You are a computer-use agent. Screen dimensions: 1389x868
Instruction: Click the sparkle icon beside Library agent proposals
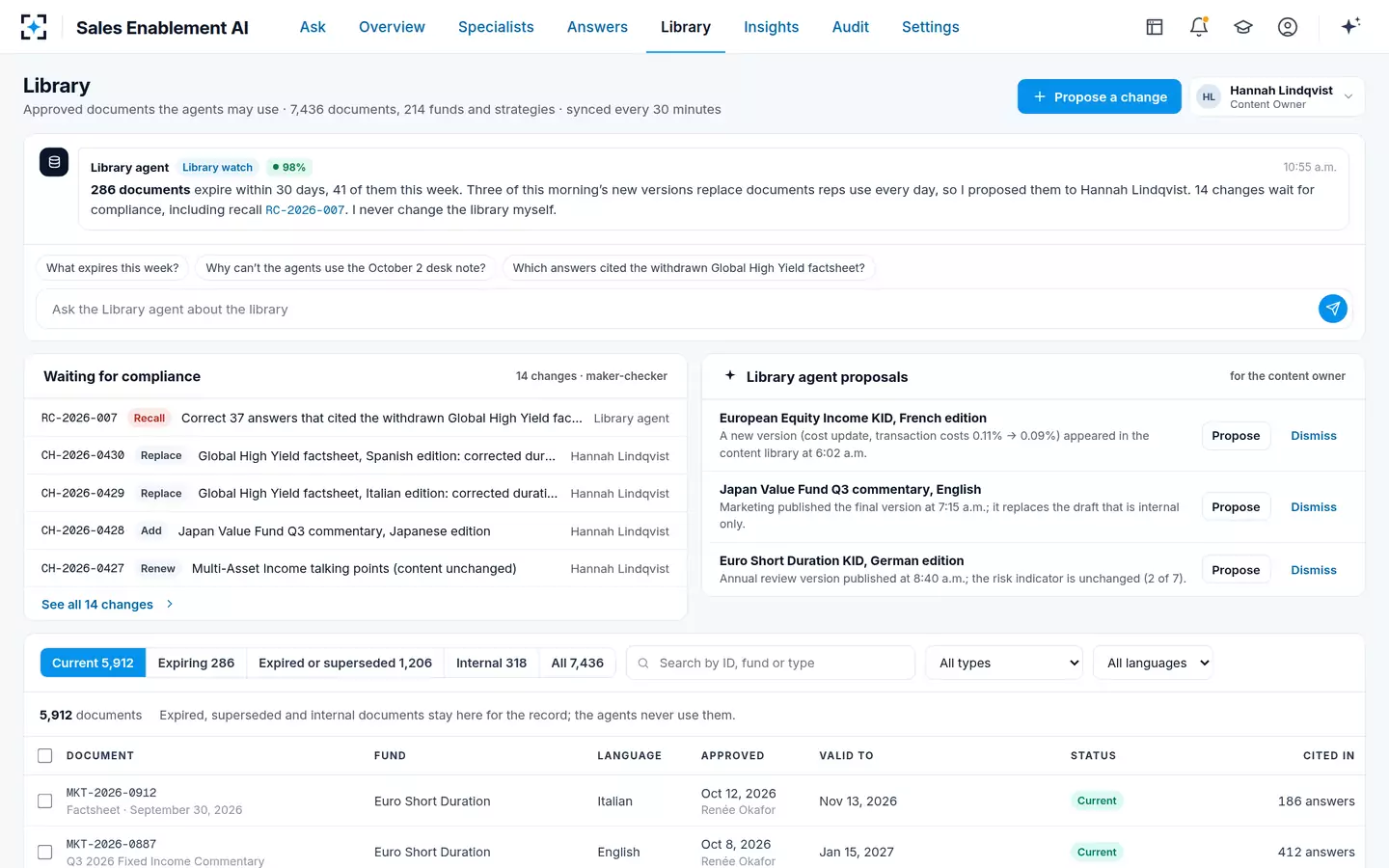click(x=730, y=375)
